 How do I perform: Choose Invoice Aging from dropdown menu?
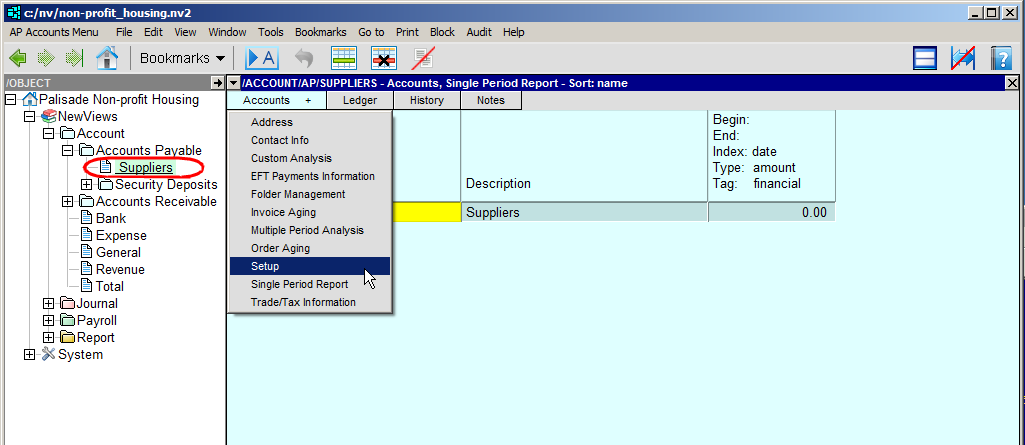tap(283, 212)
